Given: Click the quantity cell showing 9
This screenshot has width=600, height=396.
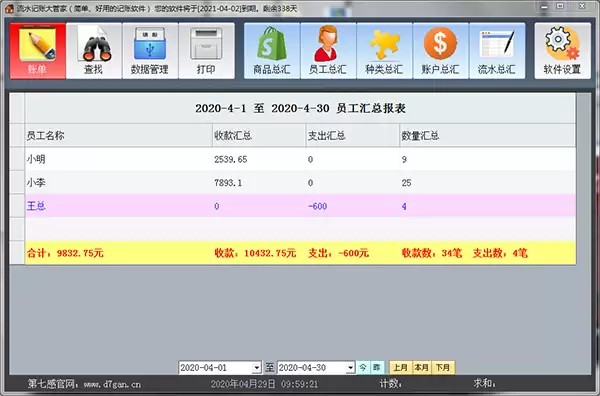Looking at the screenshot, I should click(x=488, y=159).
